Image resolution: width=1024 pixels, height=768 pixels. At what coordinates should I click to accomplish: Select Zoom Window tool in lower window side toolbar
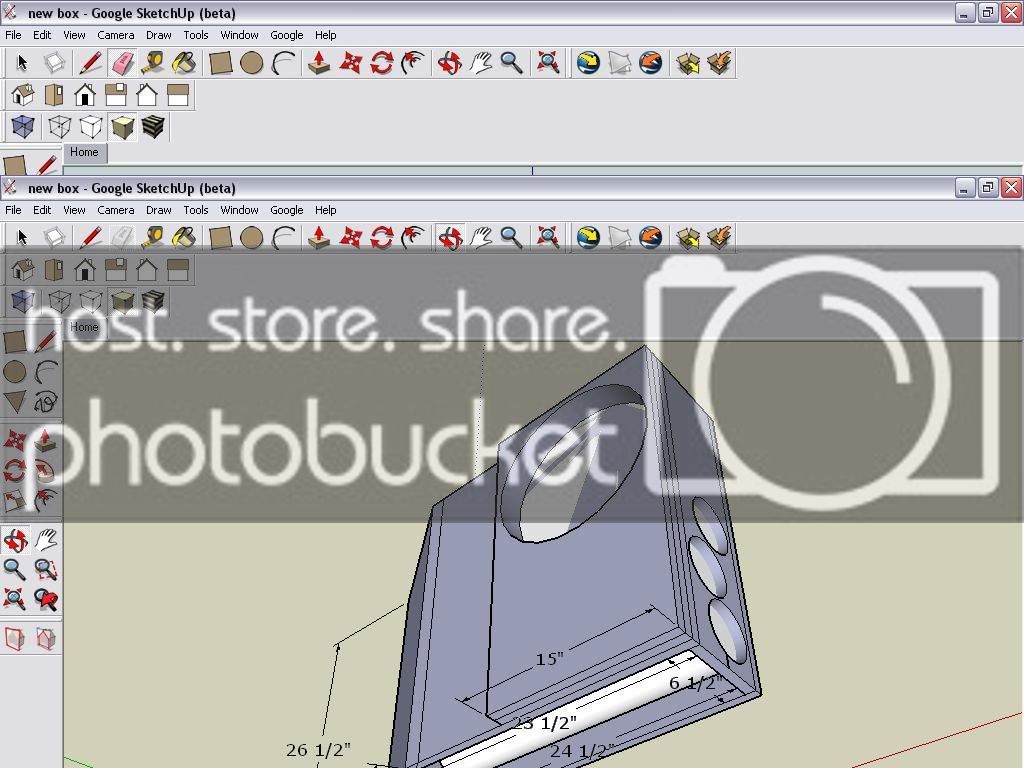(46, 569)
